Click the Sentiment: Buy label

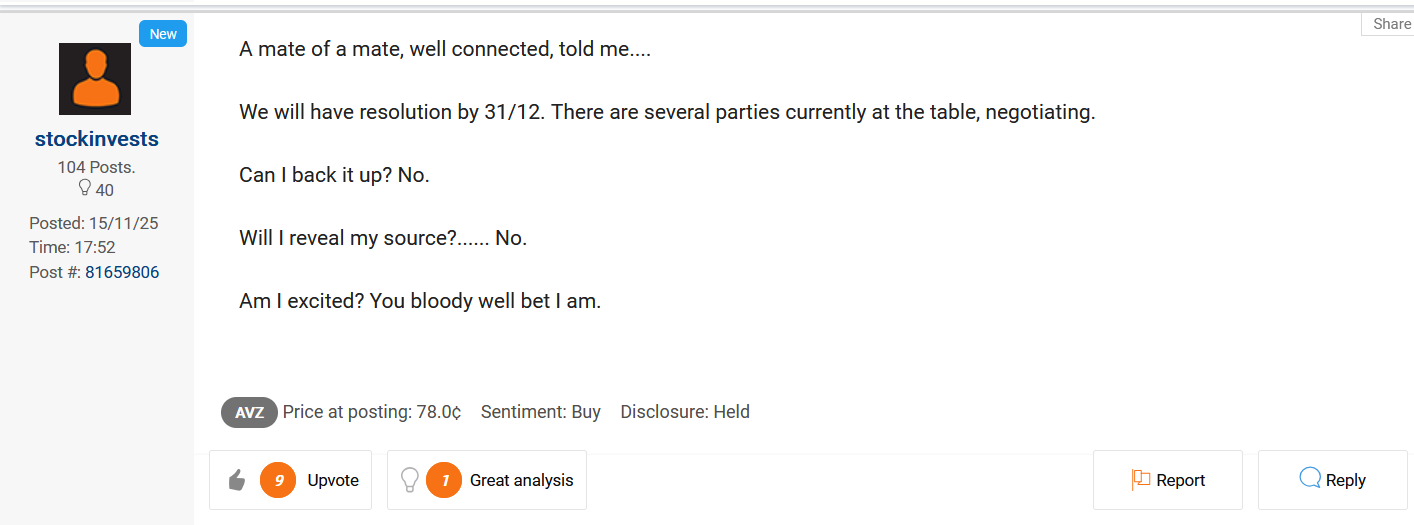point(540,412)
